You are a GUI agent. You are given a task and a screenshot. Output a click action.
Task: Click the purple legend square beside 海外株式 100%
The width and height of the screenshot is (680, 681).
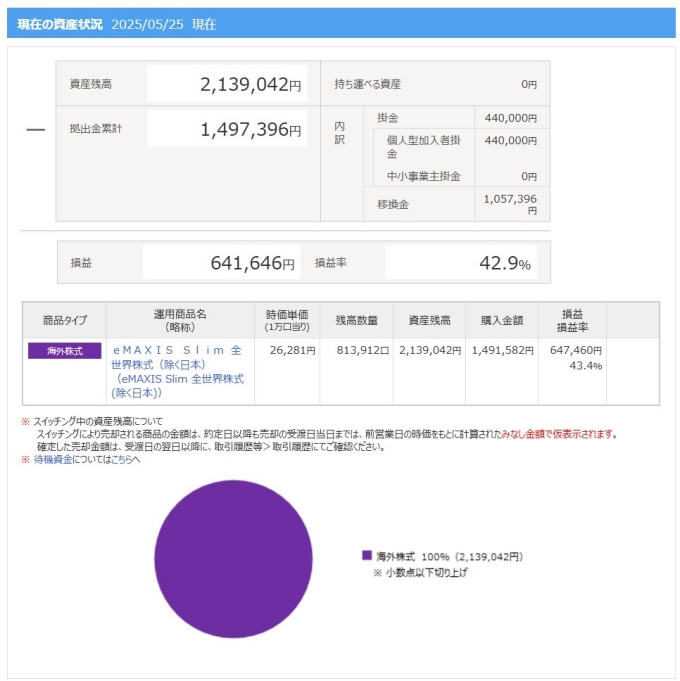coord(367,556)
